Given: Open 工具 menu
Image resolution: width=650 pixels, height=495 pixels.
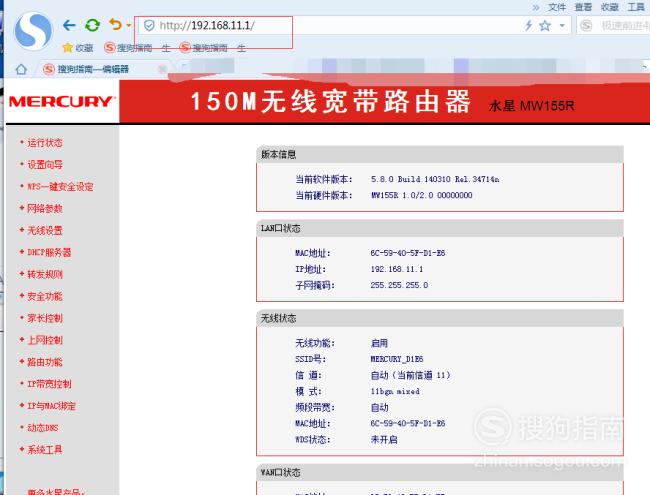Looking at the screenshot, I should coord(636,7).
